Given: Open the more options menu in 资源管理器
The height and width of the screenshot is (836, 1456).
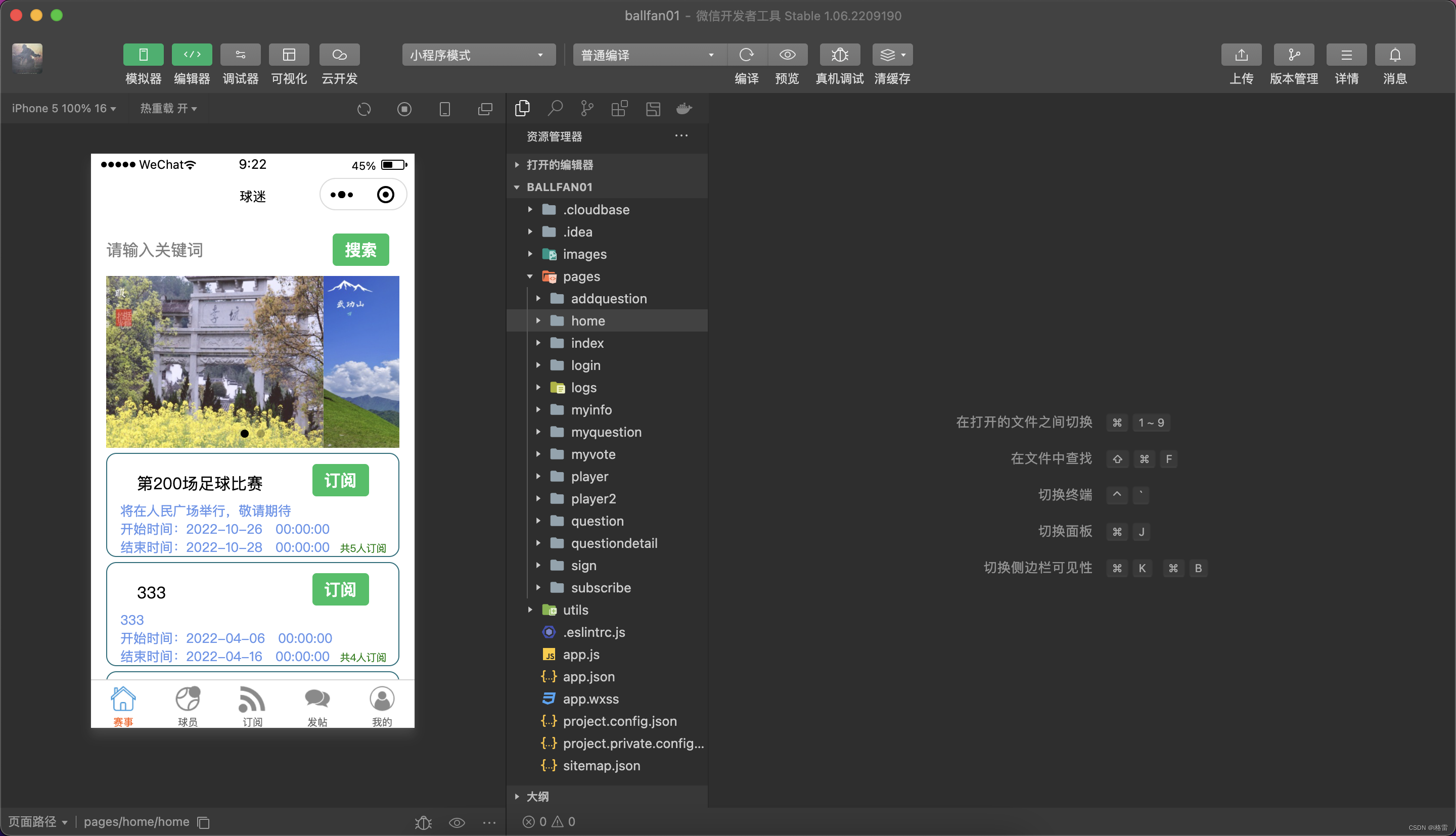Looking at the screenshot, I should 681,135.
